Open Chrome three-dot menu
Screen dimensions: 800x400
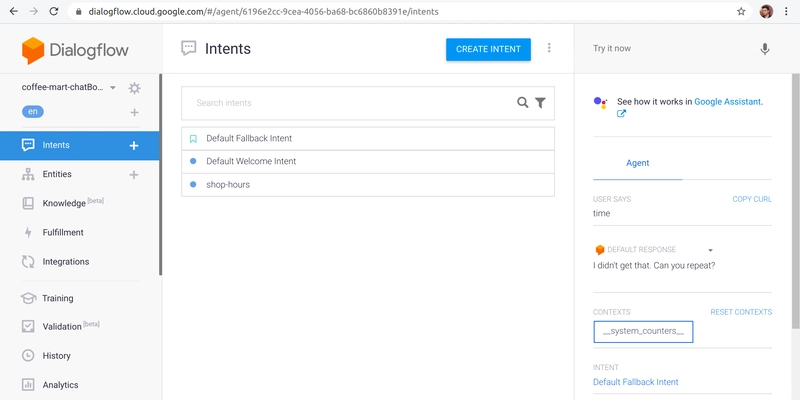click(786, 11)
